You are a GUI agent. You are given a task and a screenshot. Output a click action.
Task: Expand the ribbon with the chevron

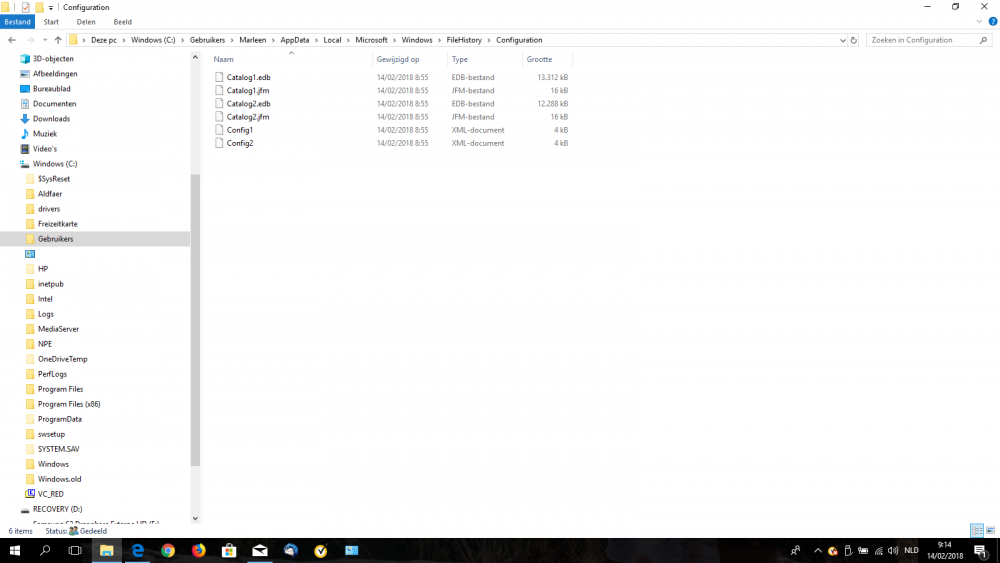(979, 22)
